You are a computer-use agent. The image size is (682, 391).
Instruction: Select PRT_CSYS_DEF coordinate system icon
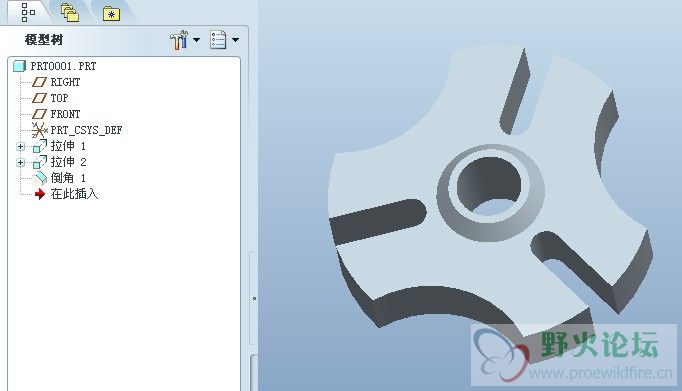[x=39, y=130]
